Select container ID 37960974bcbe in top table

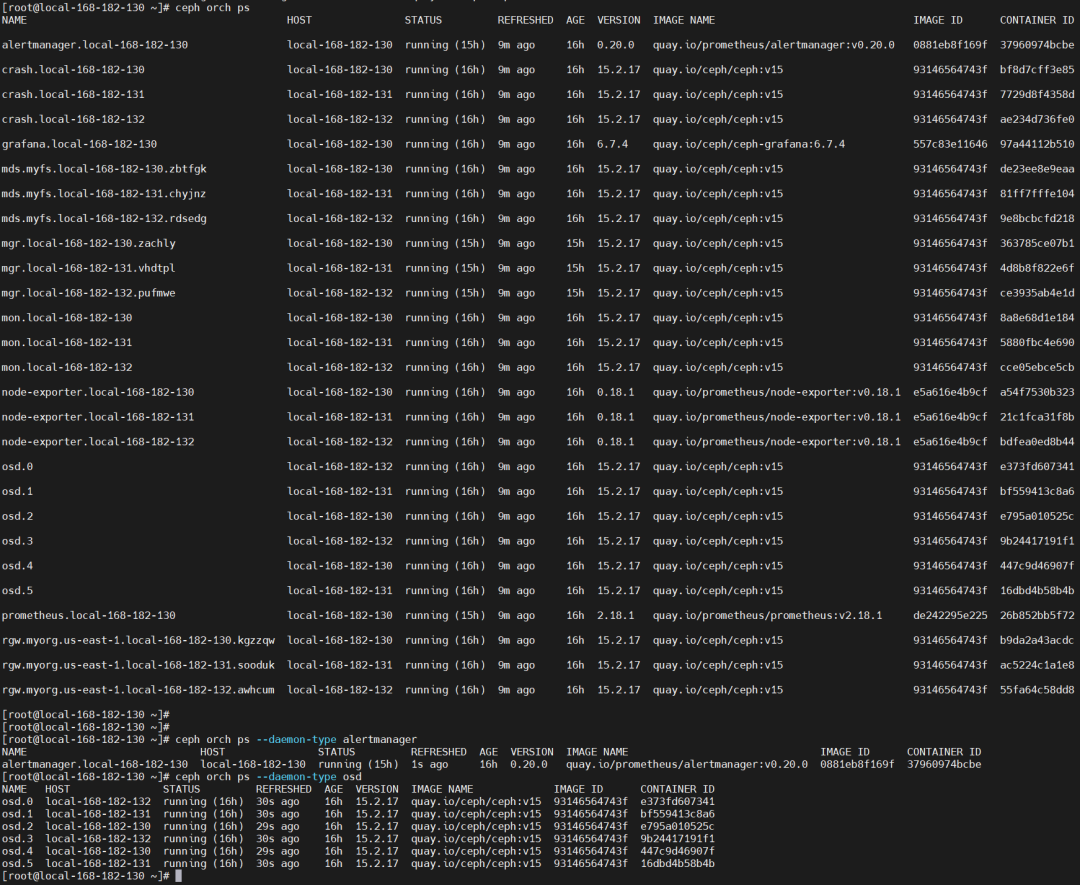1037,45
